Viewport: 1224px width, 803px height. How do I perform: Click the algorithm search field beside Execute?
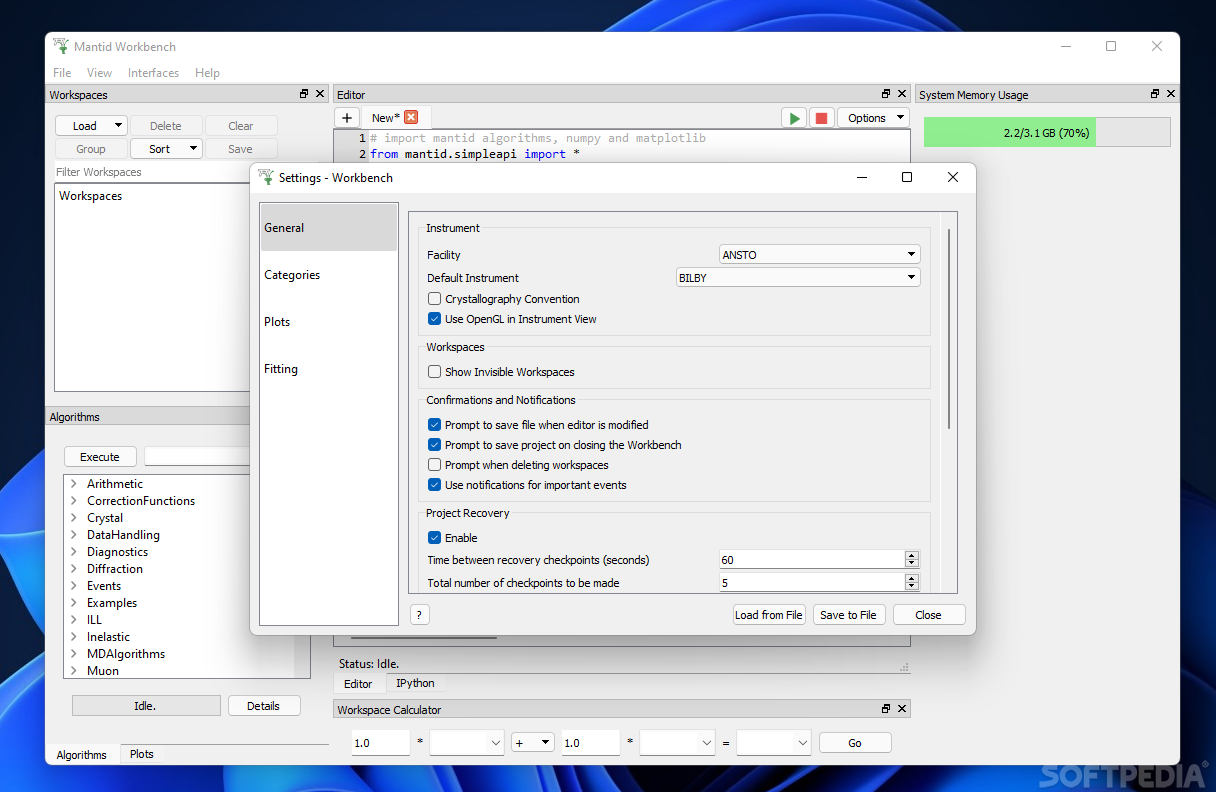[197, 457]
